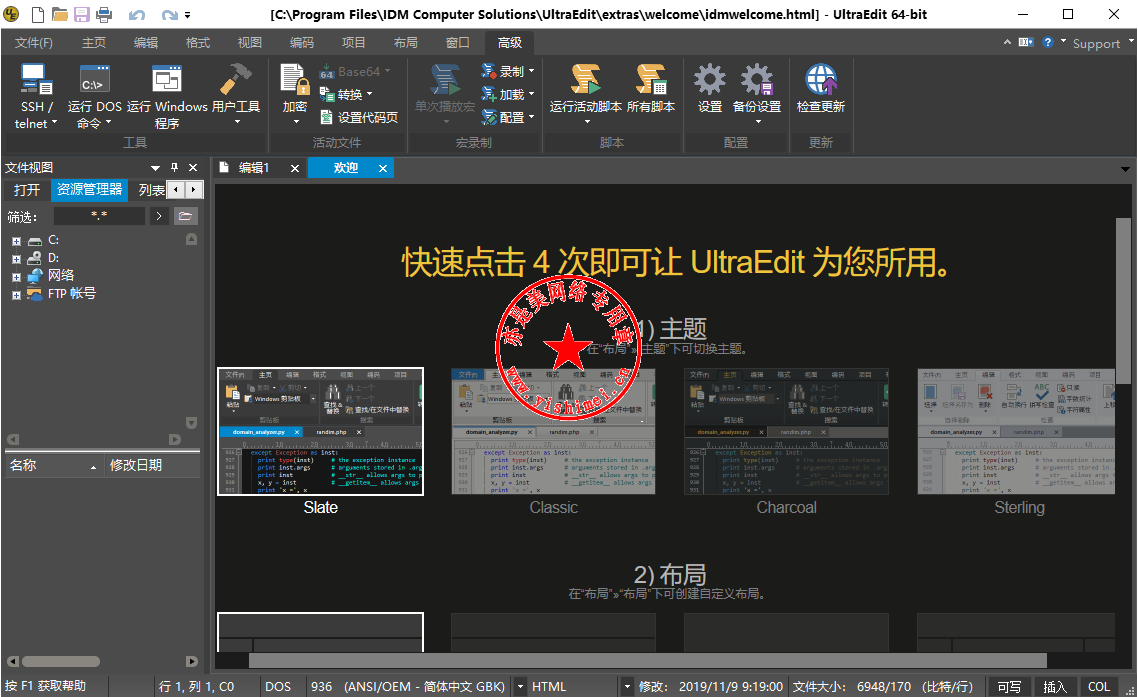The image size is (1138, 697).
Task: Click welcome page horizontal scrollbar
Action: pyautogui.click(x=647, y=660)
